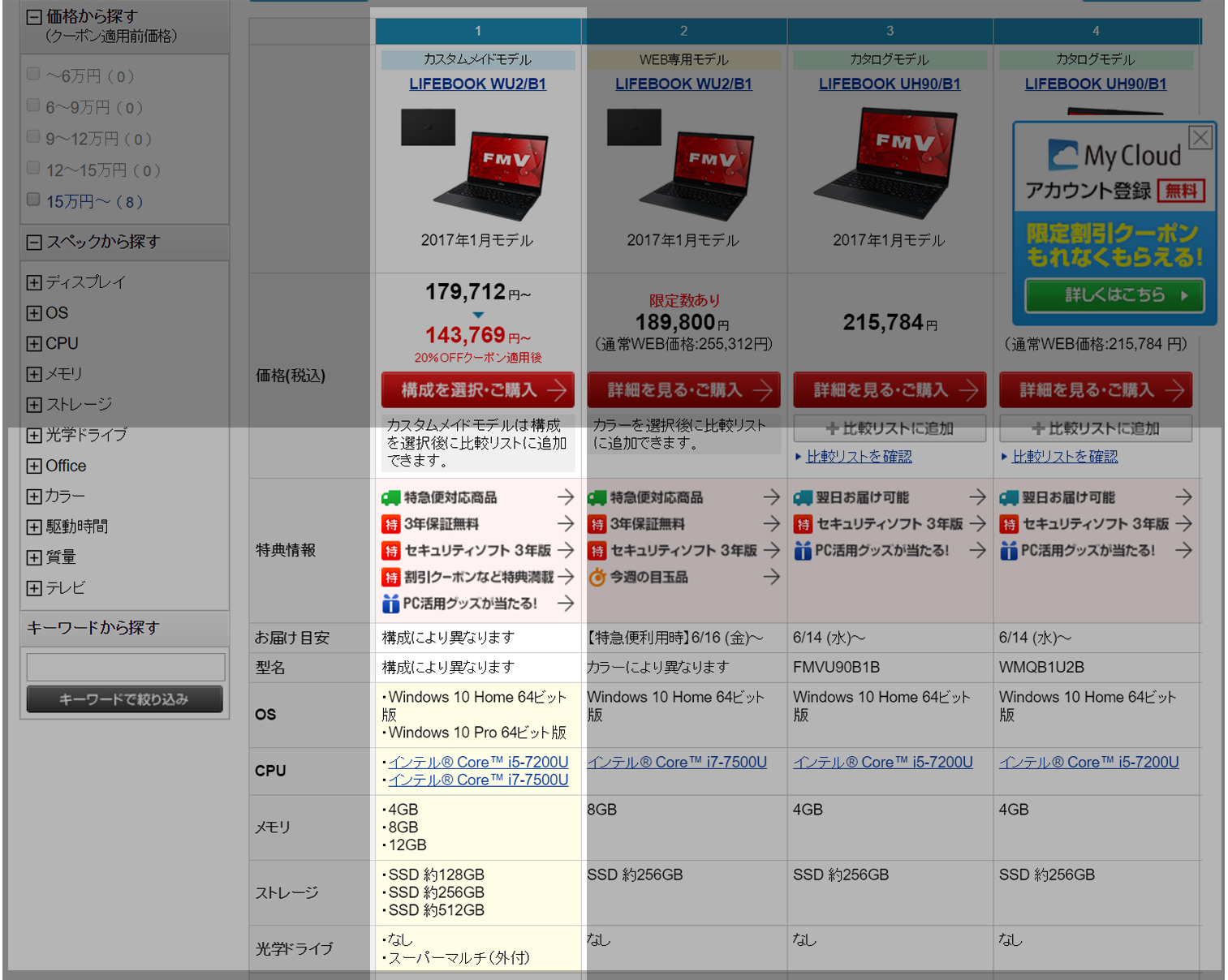Click the orange medal icon for 今週の目玉品
Viewport: 1228px width, 980px height.
(597, 577)
